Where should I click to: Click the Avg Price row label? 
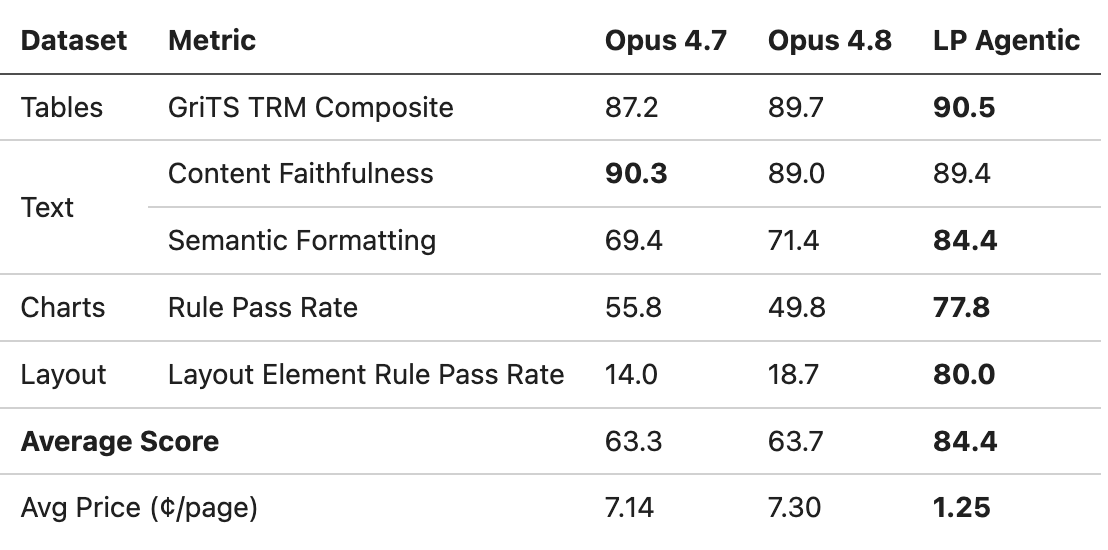pyautogui.click(x=138, y=508)
